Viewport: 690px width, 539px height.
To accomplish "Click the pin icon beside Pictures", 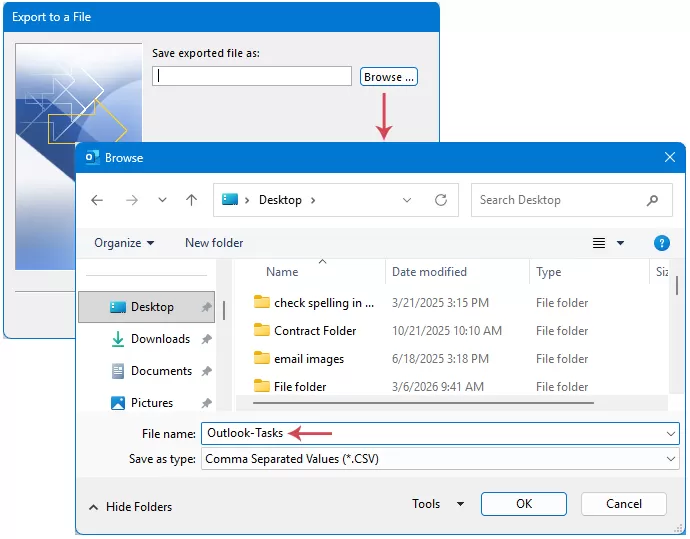I will coord(206,403).
